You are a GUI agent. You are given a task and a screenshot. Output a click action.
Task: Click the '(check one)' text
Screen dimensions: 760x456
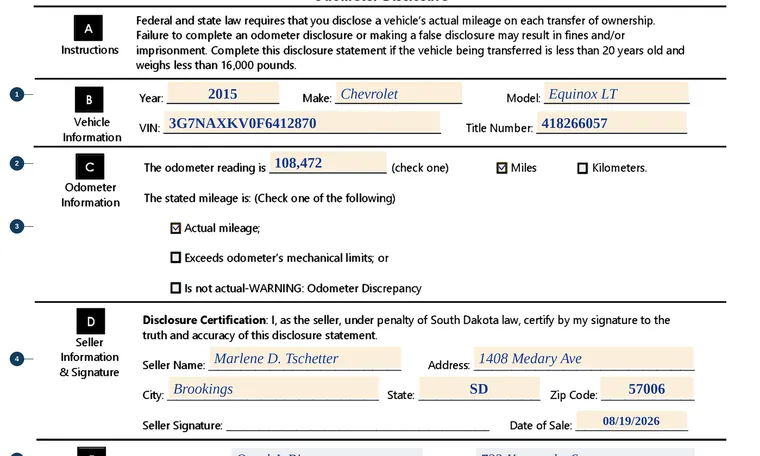click(x=420, y=168)
